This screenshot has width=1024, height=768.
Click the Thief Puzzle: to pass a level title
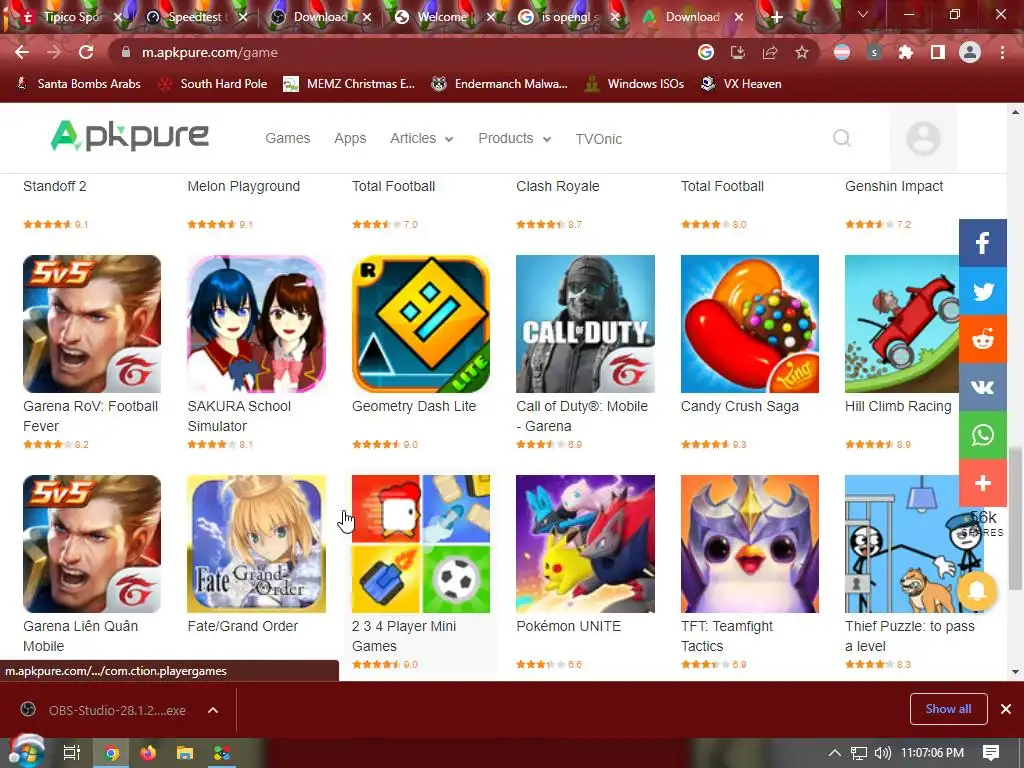(910, 636)
